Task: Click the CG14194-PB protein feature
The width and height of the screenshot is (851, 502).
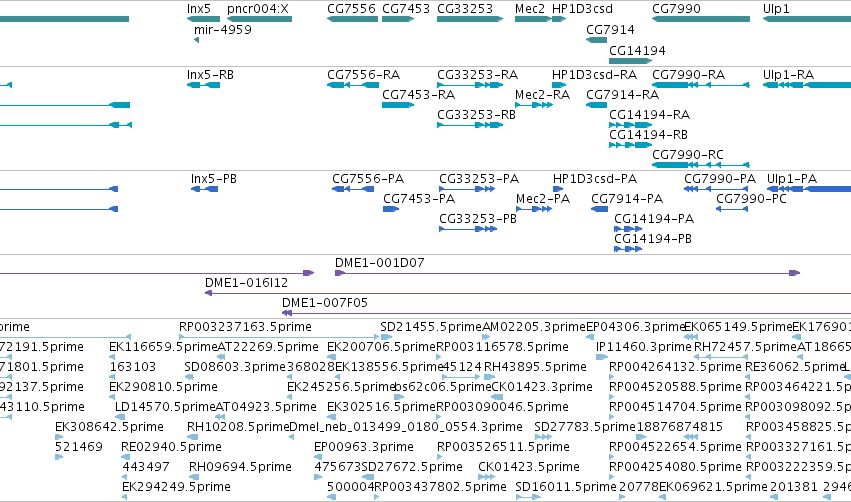Action: point(628,249)
